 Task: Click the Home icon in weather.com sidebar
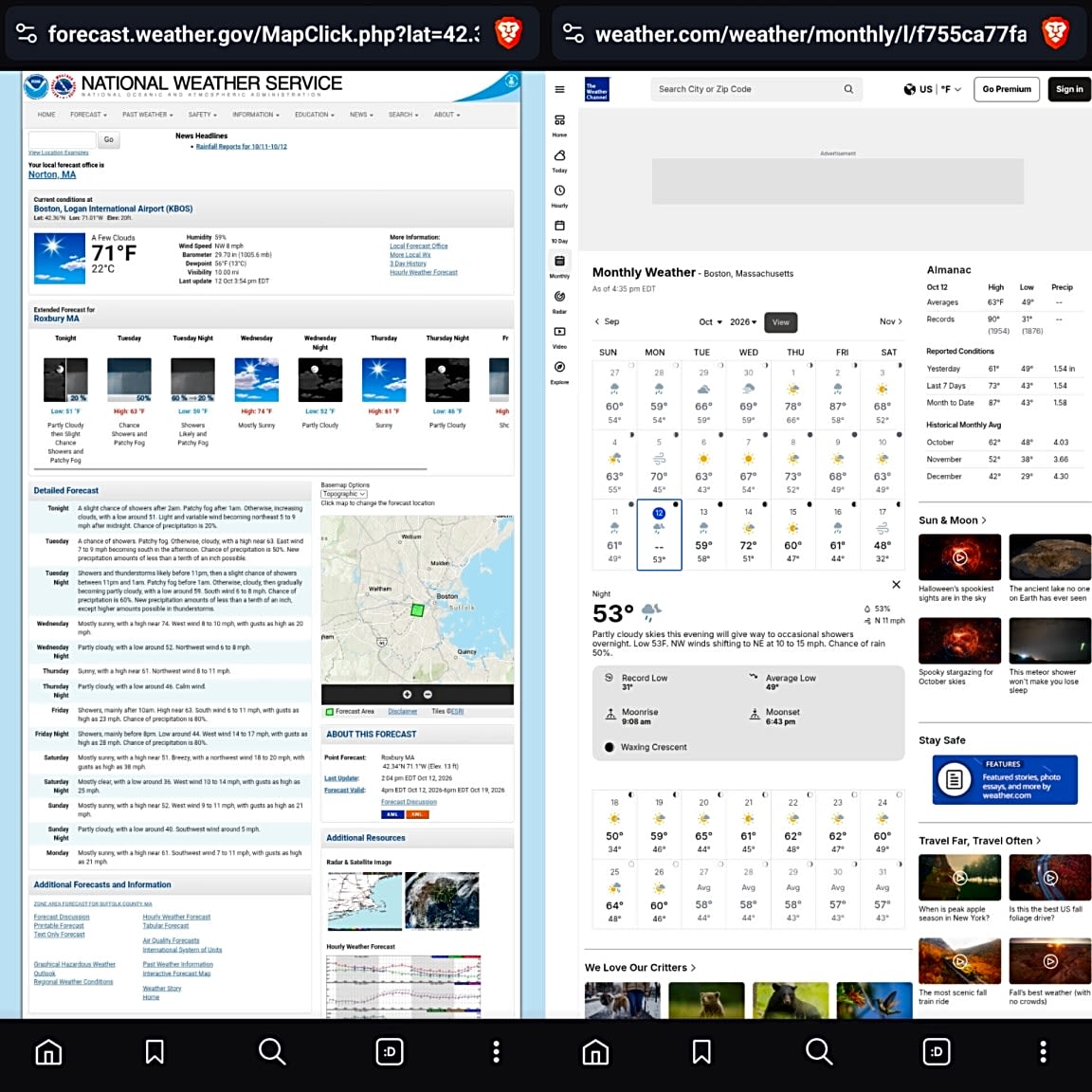(x=559, y=125)
